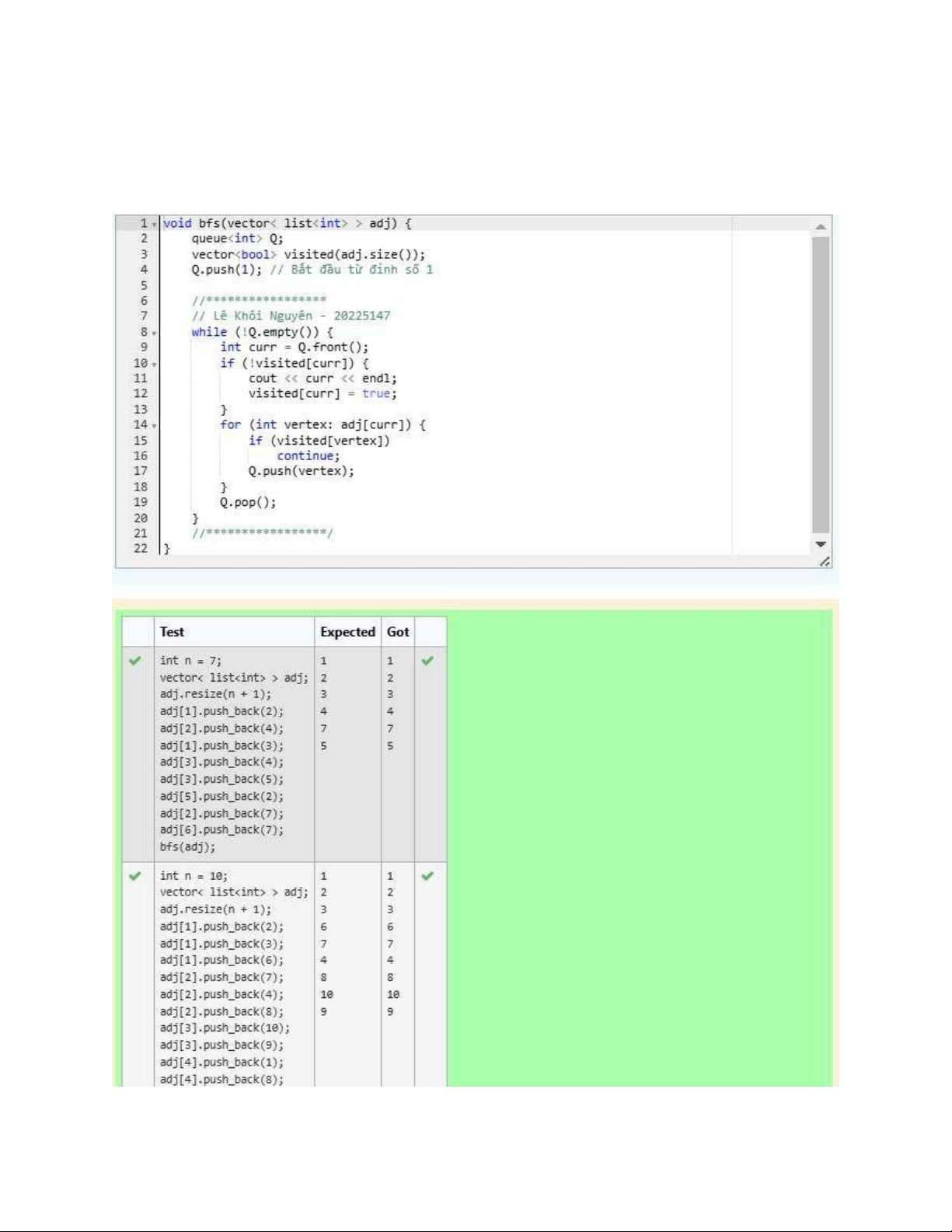The height and width of the screenshot is (1232, 952).
Task: Click the Got column header
Action: pos(398,632)
